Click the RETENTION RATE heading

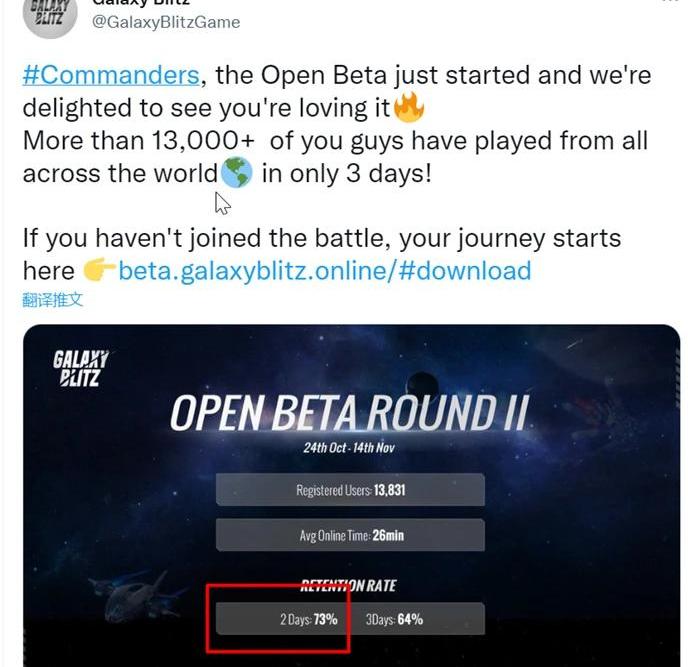click(349, 585)
